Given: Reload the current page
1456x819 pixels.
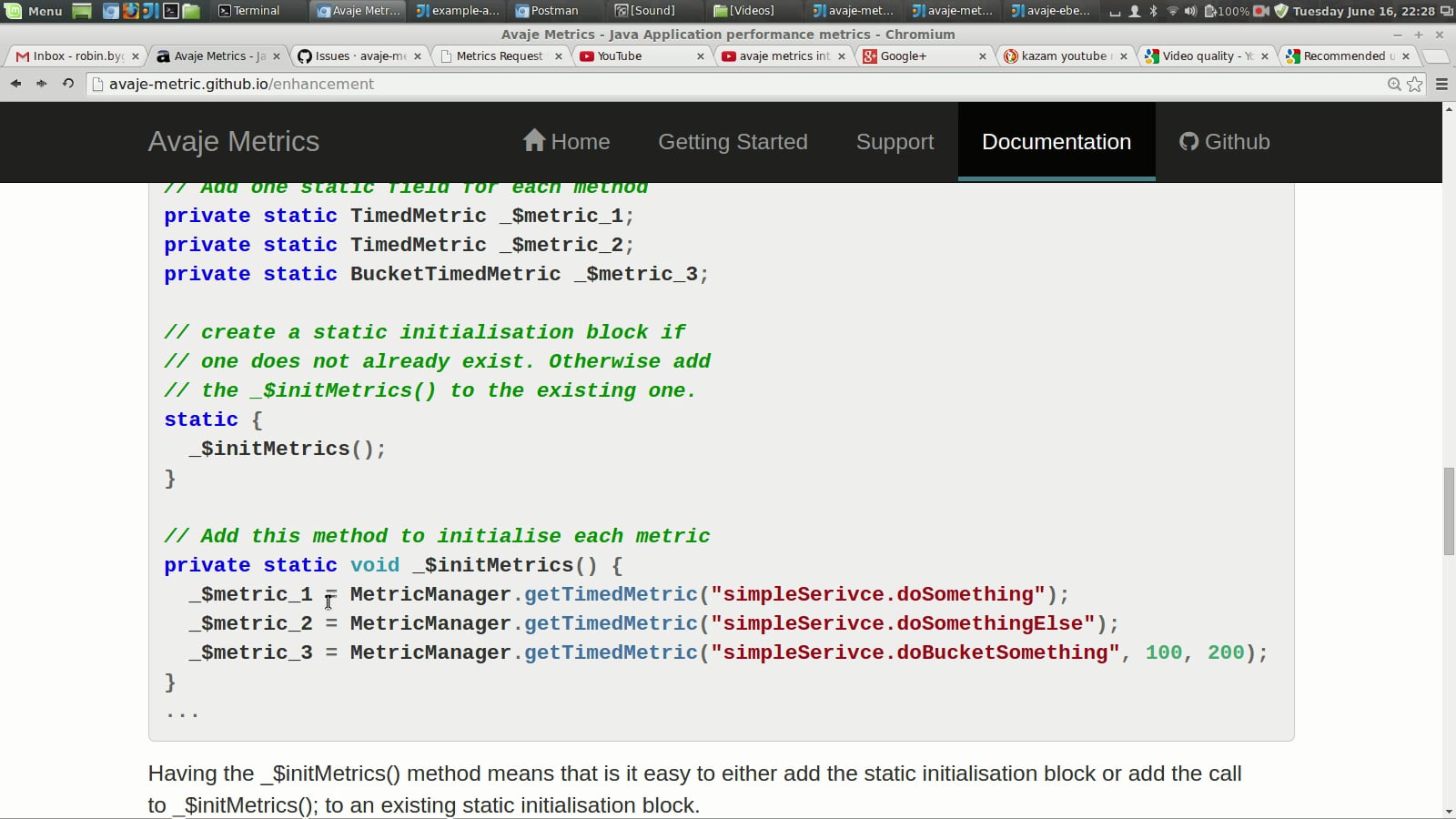Looking at the screenshot, I should coord(67,84).
